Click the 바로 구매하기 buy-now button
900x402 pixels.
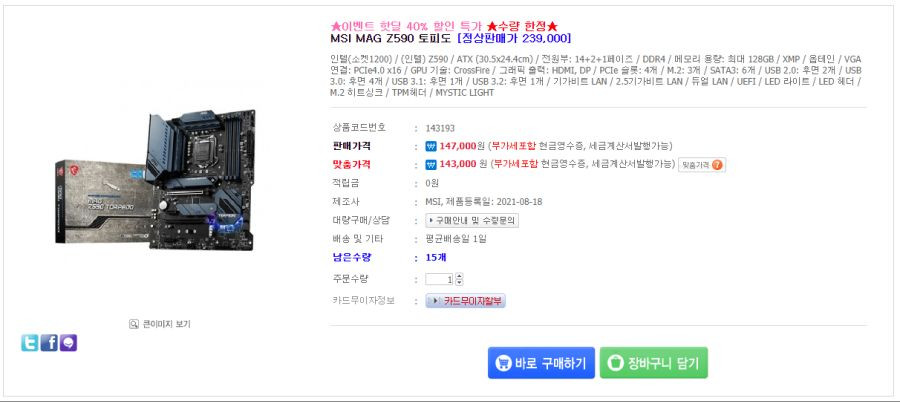point(541,363)
